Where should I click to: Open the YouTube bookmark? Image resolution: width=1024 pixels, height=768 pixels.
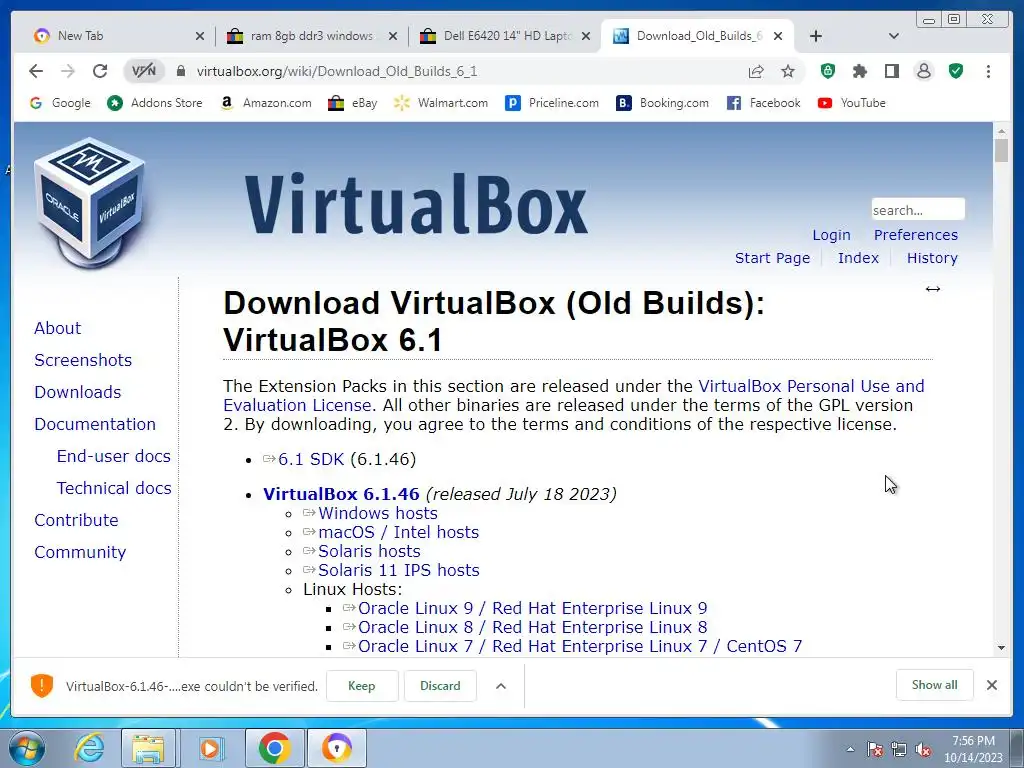pyautogui.click(x=852, y=103)
